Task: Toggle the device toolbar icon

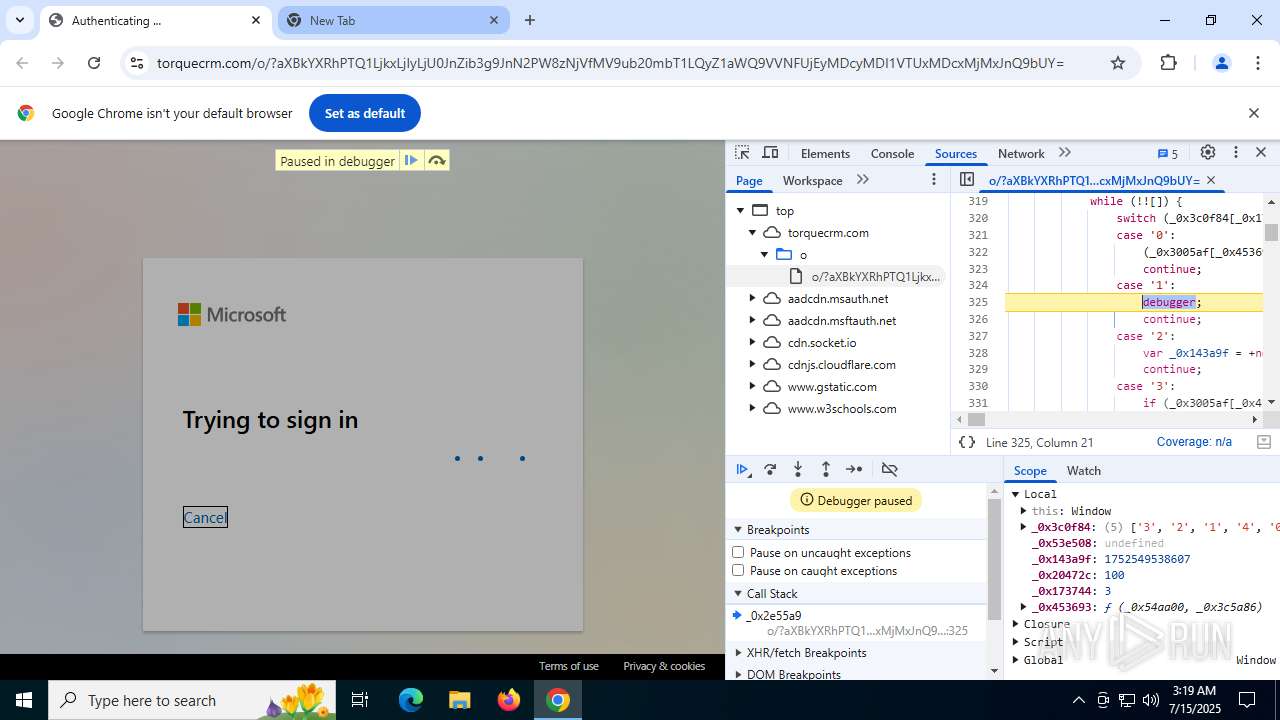Action: tap(770, 153)
